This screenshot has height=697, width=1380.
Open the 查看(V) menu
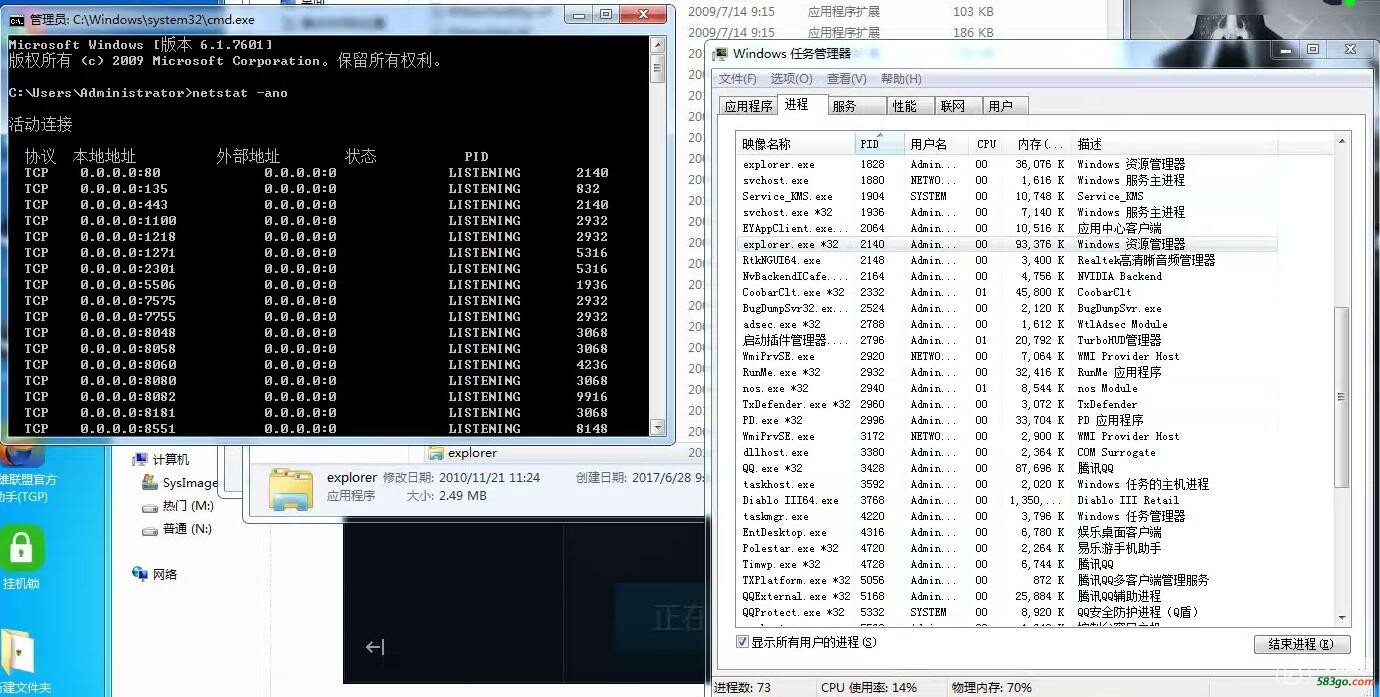tap(846, 79)
